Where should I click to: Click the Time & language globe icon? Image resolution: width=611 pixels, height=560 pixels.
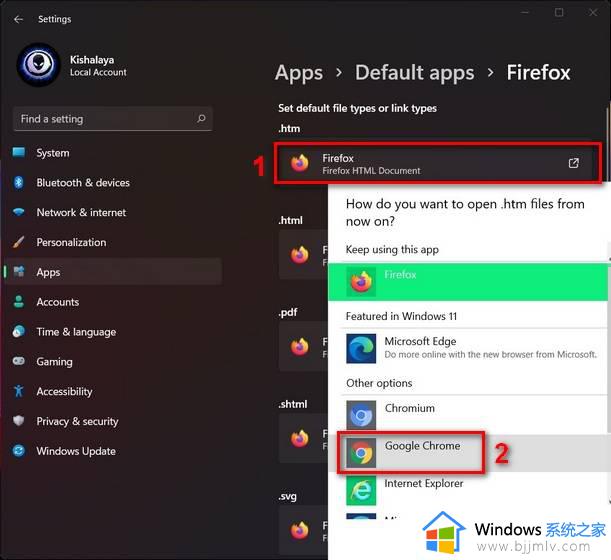tap(18, 332)
